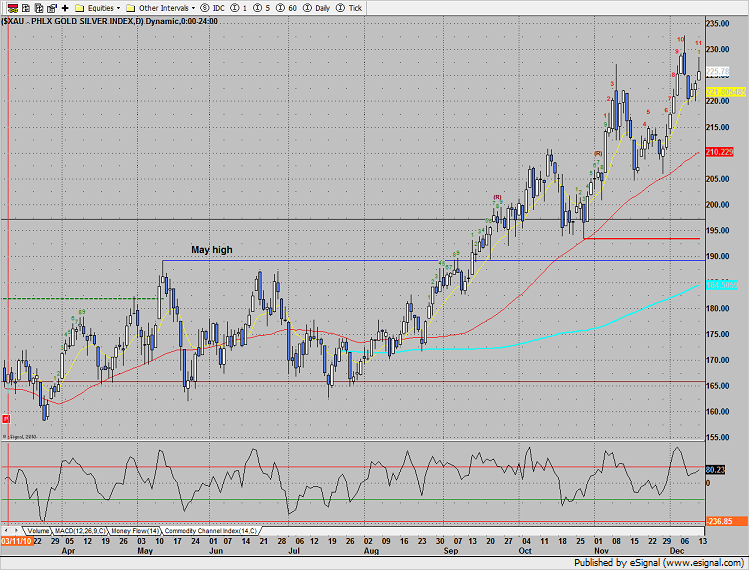Click the tab scroll left arrow
This screenshot has width=749, height=570.
point(6,531)
